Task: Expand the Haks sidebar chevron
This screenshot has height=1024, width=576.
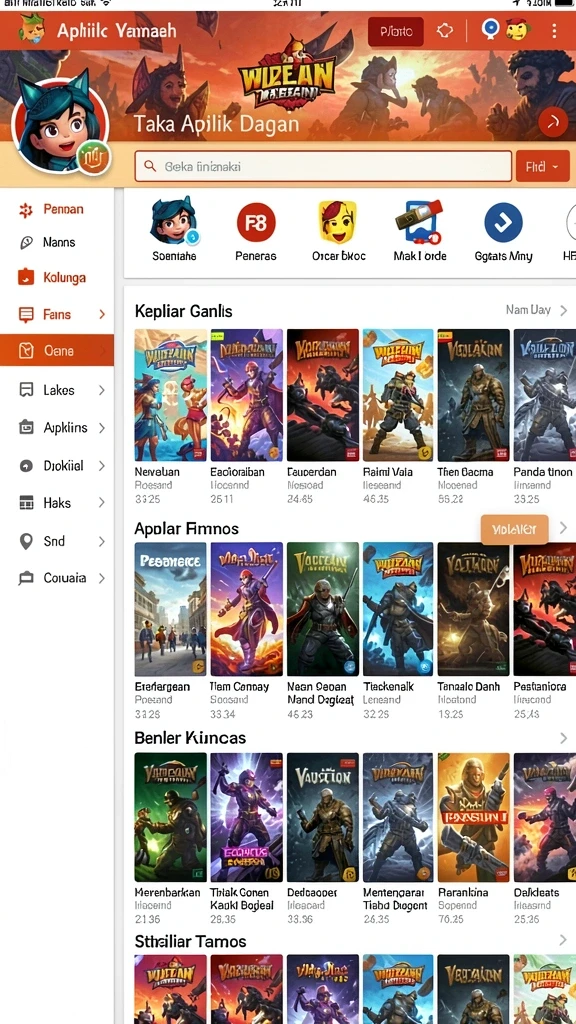Action: [x=102, y=503]
